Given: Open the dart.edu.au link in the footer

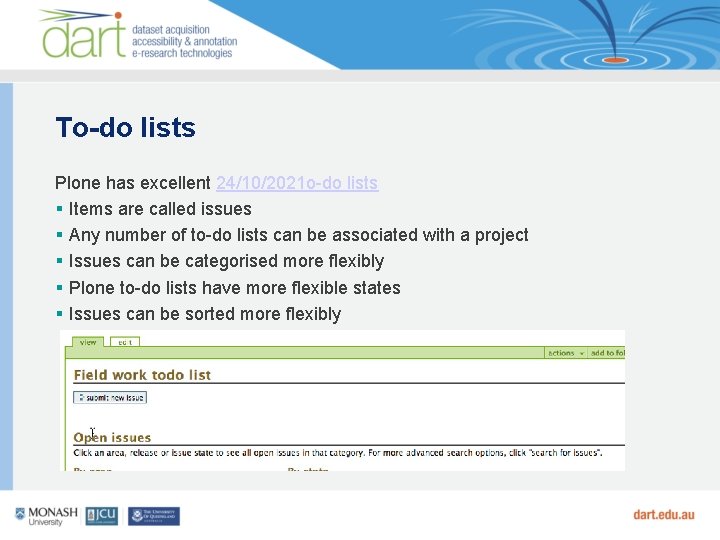Looking at the screenshot, I should [664, 515].
